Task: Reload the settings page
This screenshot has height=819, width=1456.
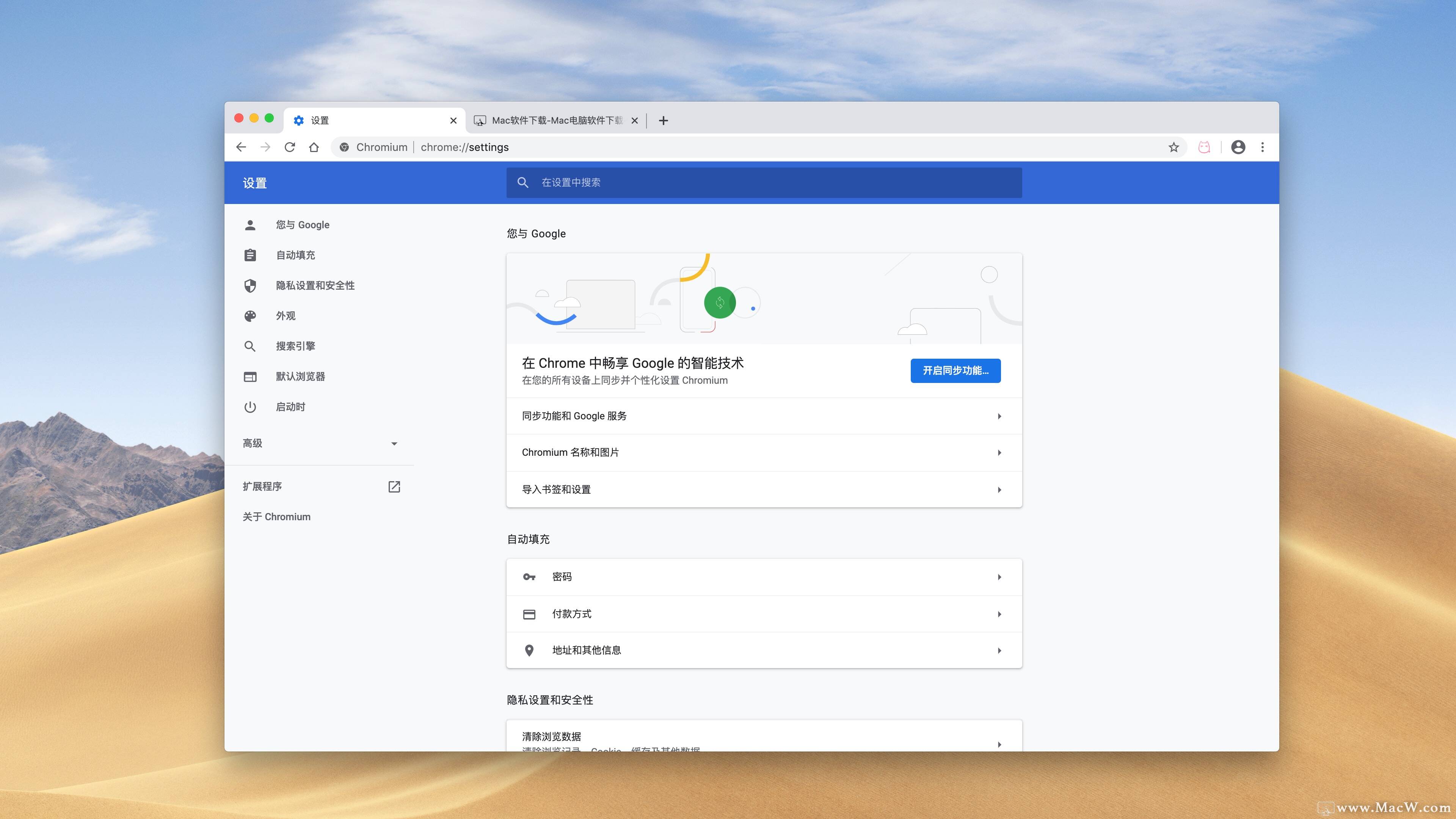Action: (x=289, y=147)
